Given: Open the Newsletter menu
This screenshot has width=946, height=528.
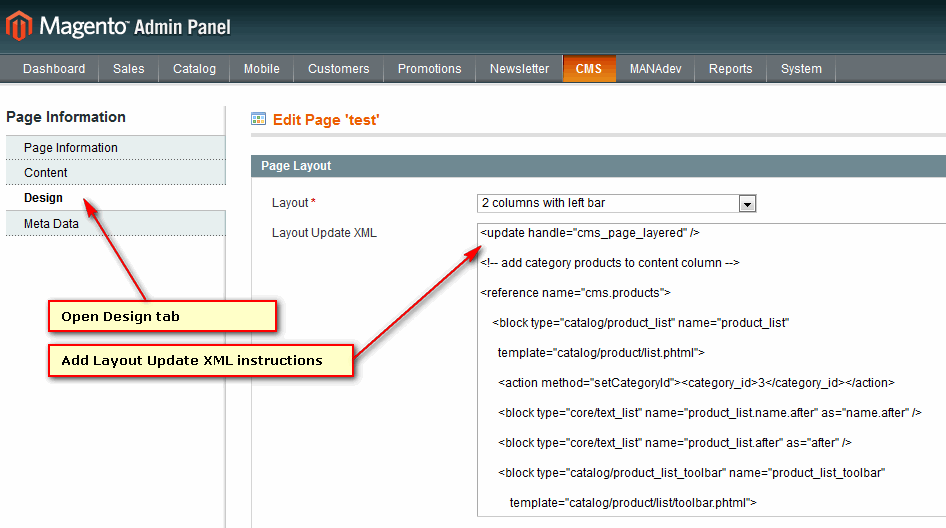Looking at the screenshot, I should [519, 69].
